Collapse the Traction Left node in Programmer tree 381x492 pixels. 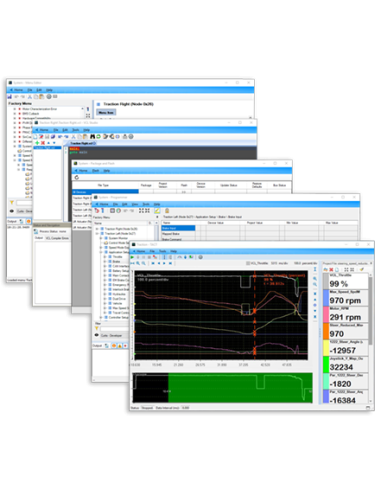tap(97, 234)
